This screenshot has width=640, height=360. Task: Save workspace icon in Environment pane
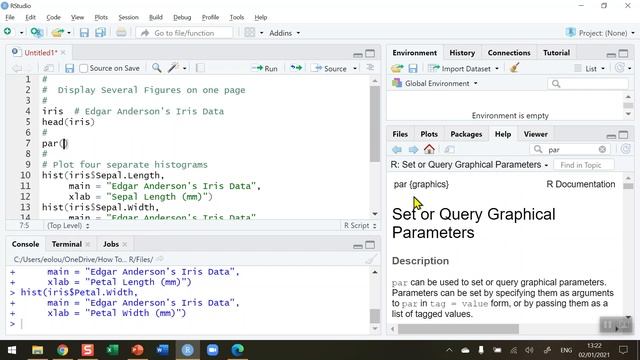coord(413,68)
